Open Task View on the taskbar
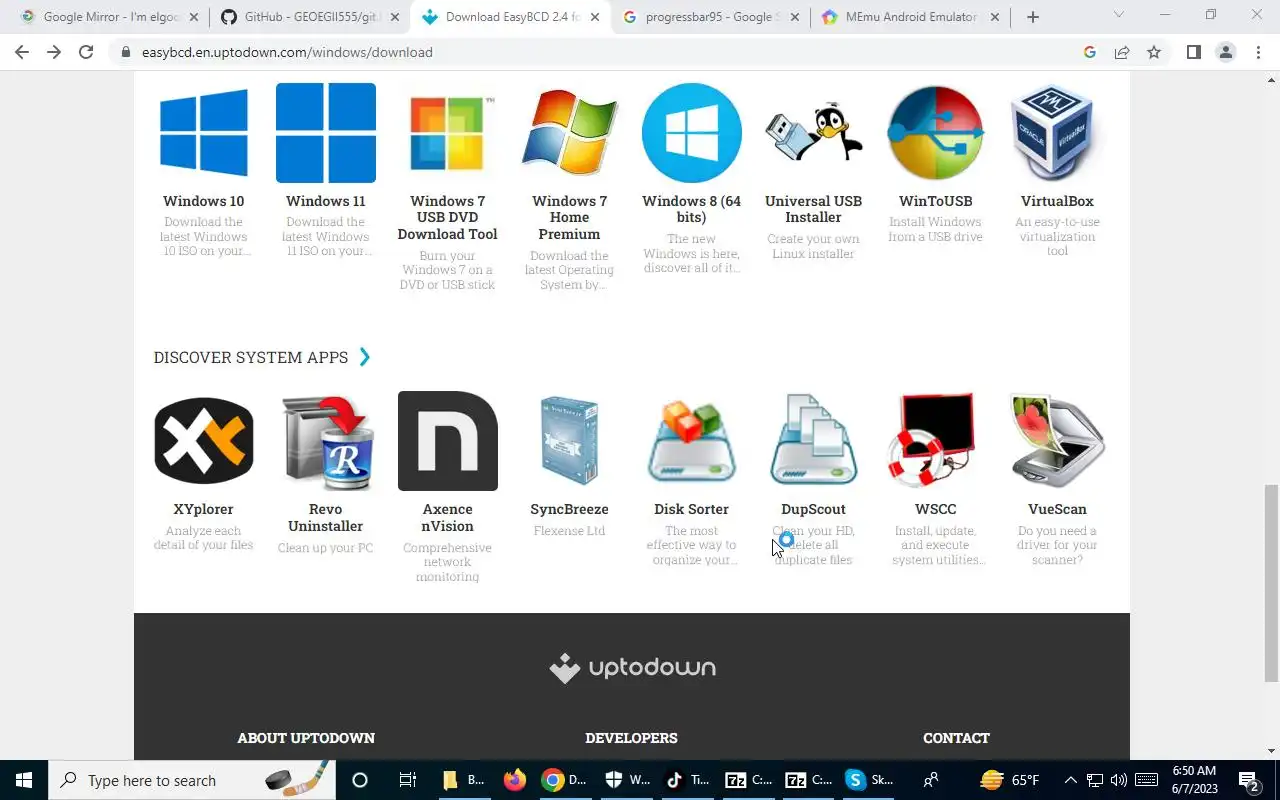 click(x=407, y=780)
